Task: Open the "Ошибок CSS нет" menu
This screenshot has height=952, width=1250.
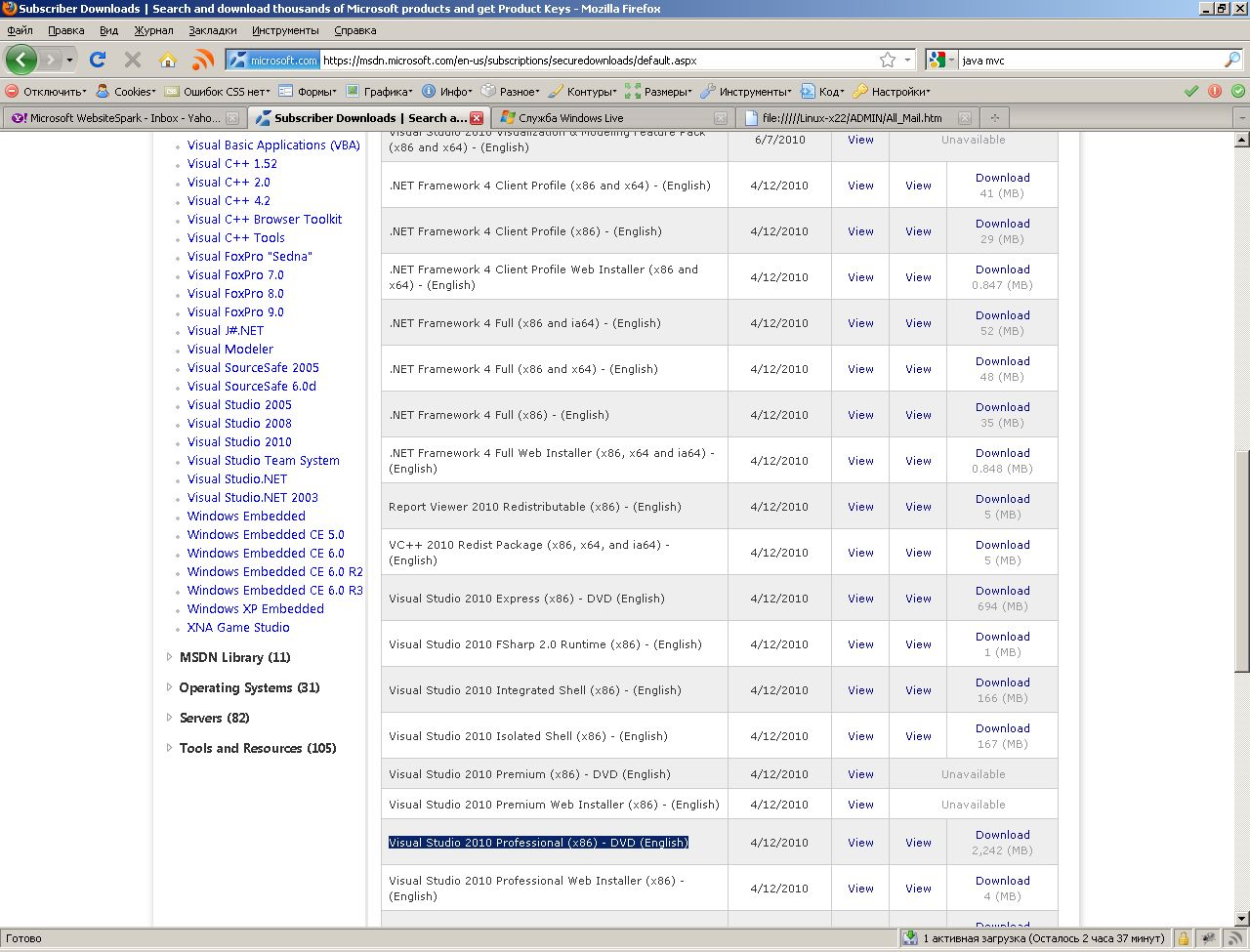Action: (x=218, y=91)
